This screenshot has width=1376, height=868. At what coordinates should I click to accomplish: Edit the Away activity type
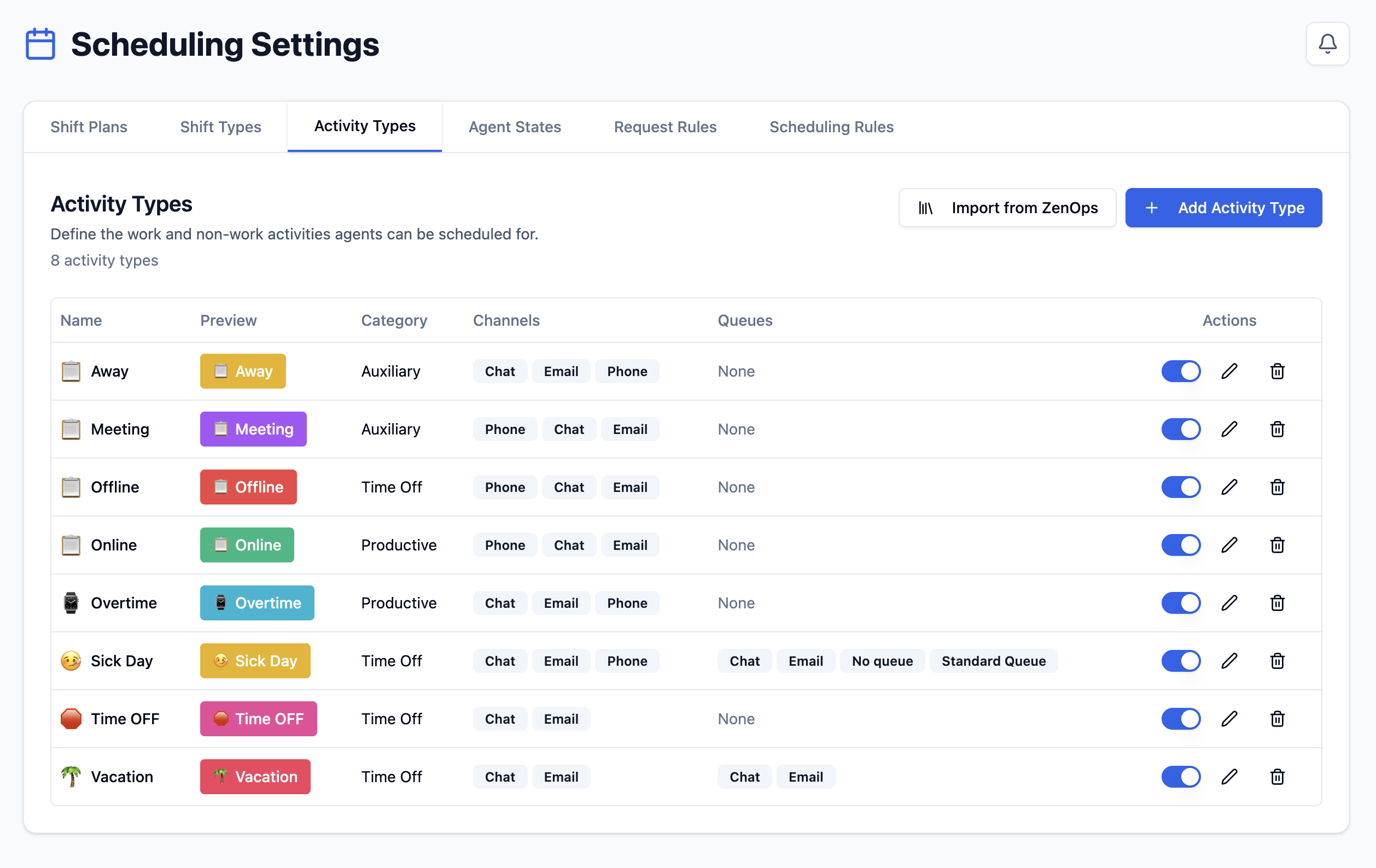1229,371
